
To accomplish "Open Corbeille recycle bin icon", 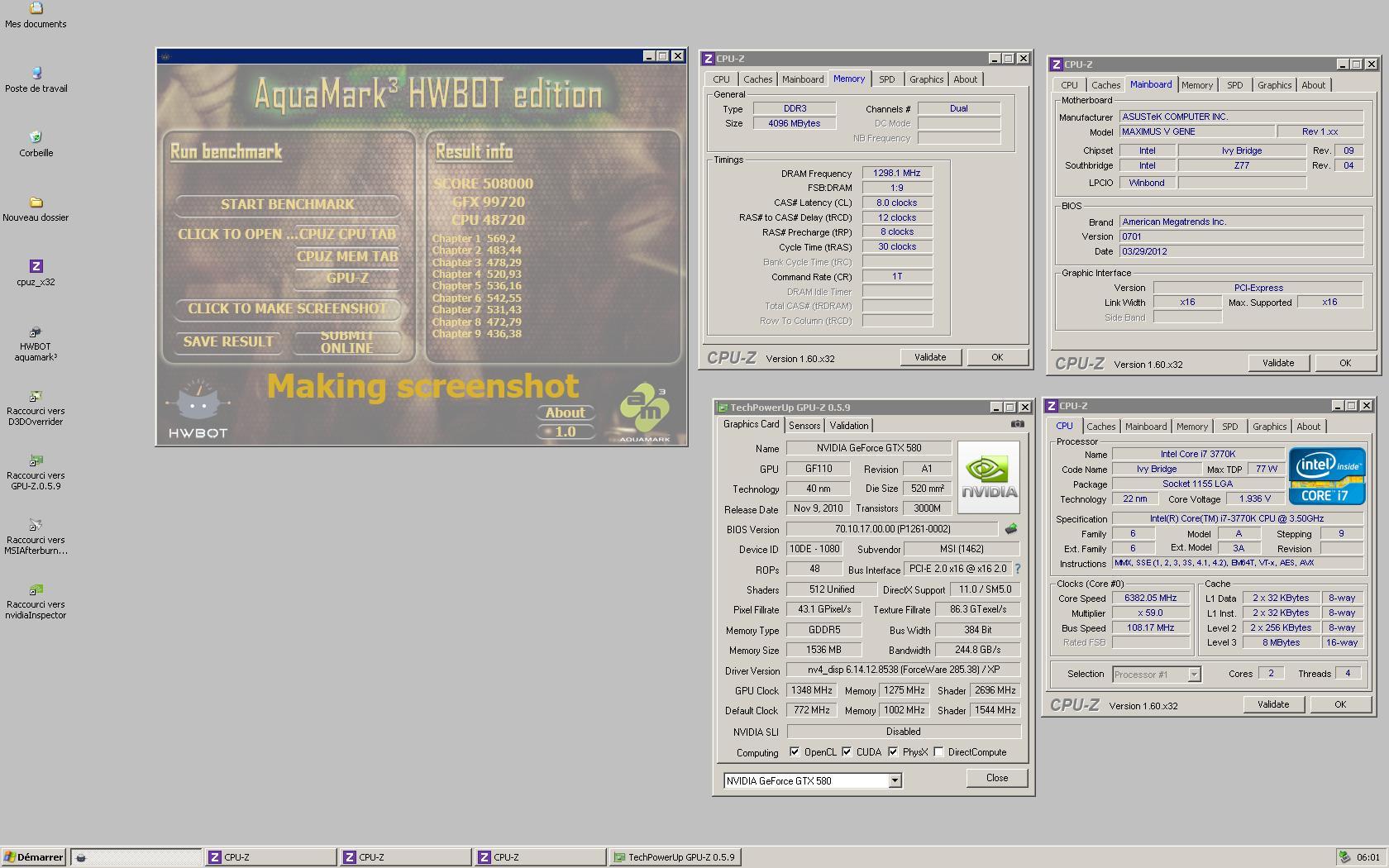I will point(36,137).
